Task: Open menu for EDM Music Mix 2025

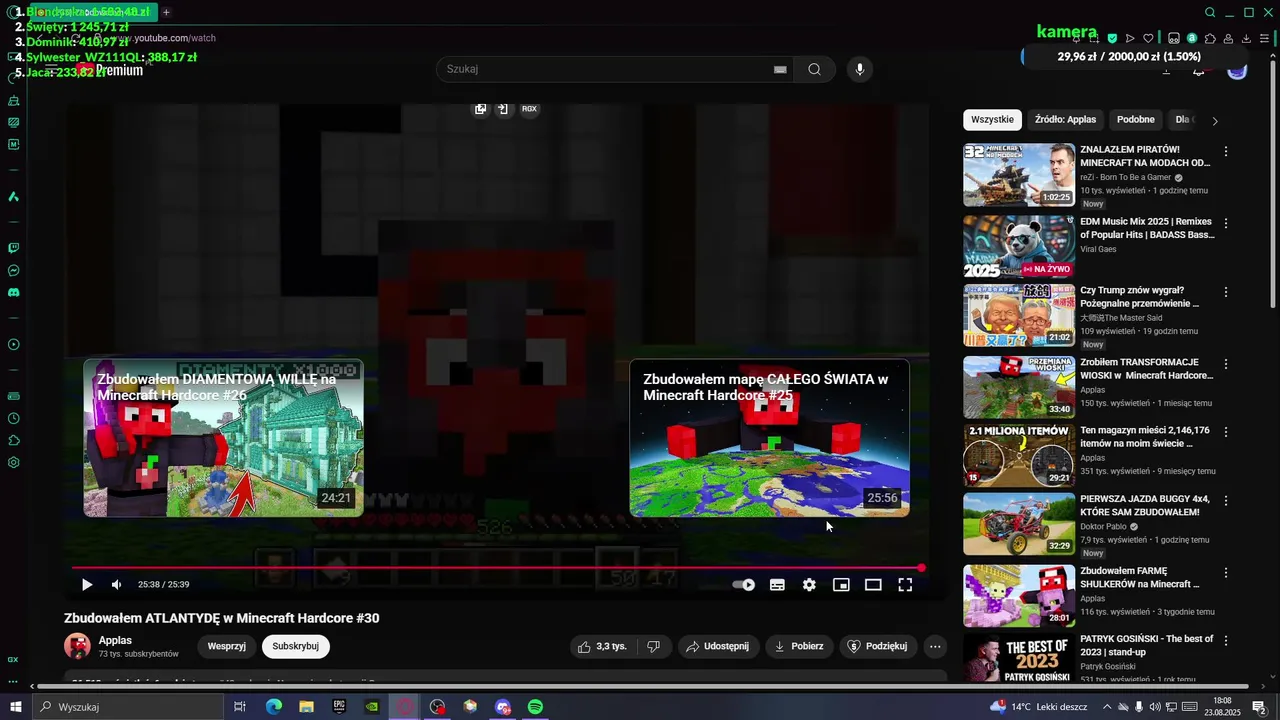Action: click(x=1226, y=223)
